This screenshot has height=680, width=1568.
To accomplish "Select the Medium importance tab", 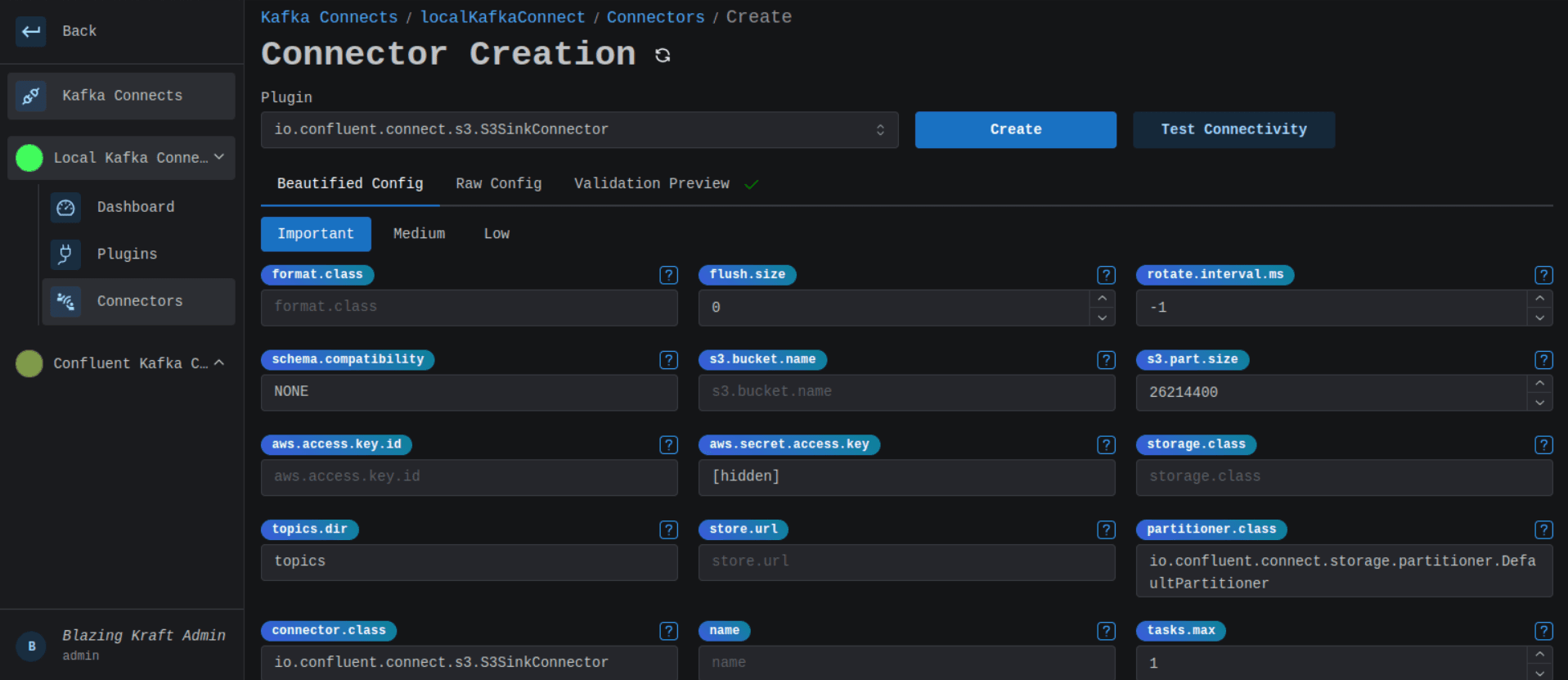I will coord(419,234).
